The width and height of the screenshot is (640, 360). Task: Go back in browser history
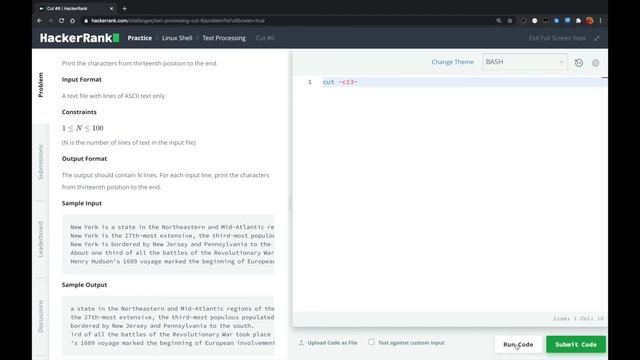40,20
